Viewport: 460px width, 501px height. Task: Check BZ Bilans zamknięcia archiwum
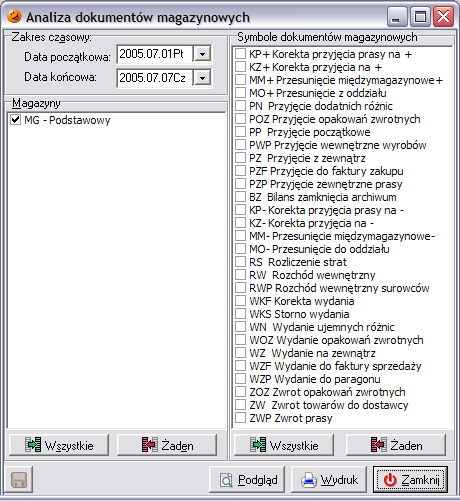pos(240,197)
